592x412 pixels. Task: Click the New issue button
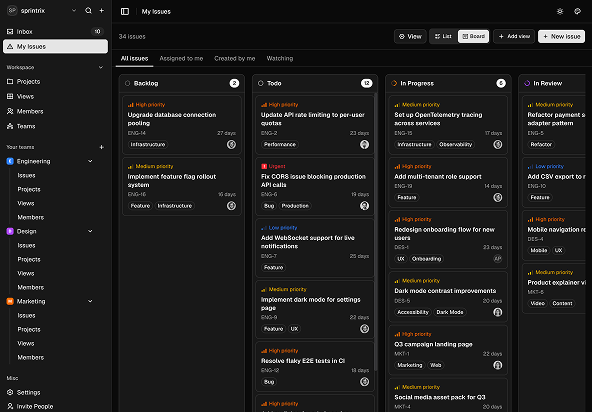[x=561, y=36]
